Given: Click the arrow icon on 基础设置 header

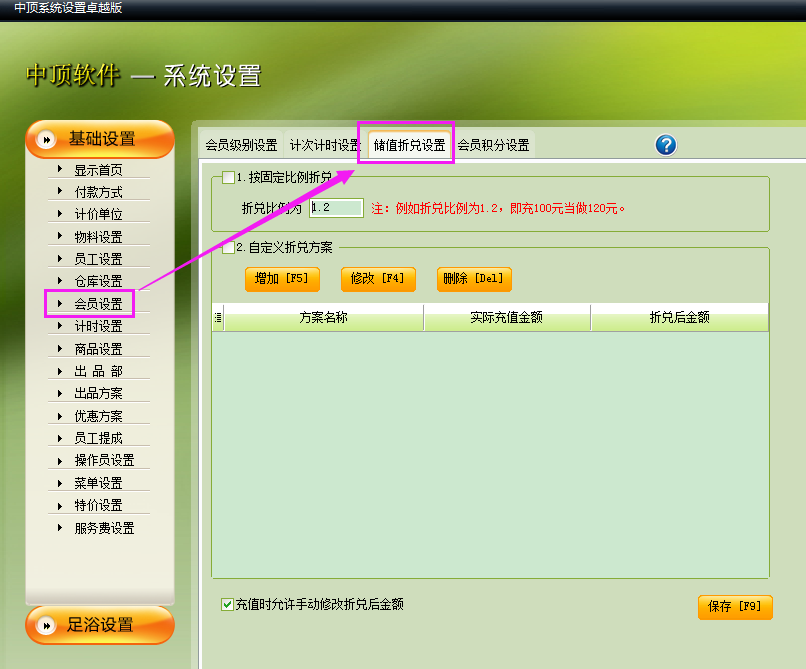Looking at the screenshot, I should [46, 139].
